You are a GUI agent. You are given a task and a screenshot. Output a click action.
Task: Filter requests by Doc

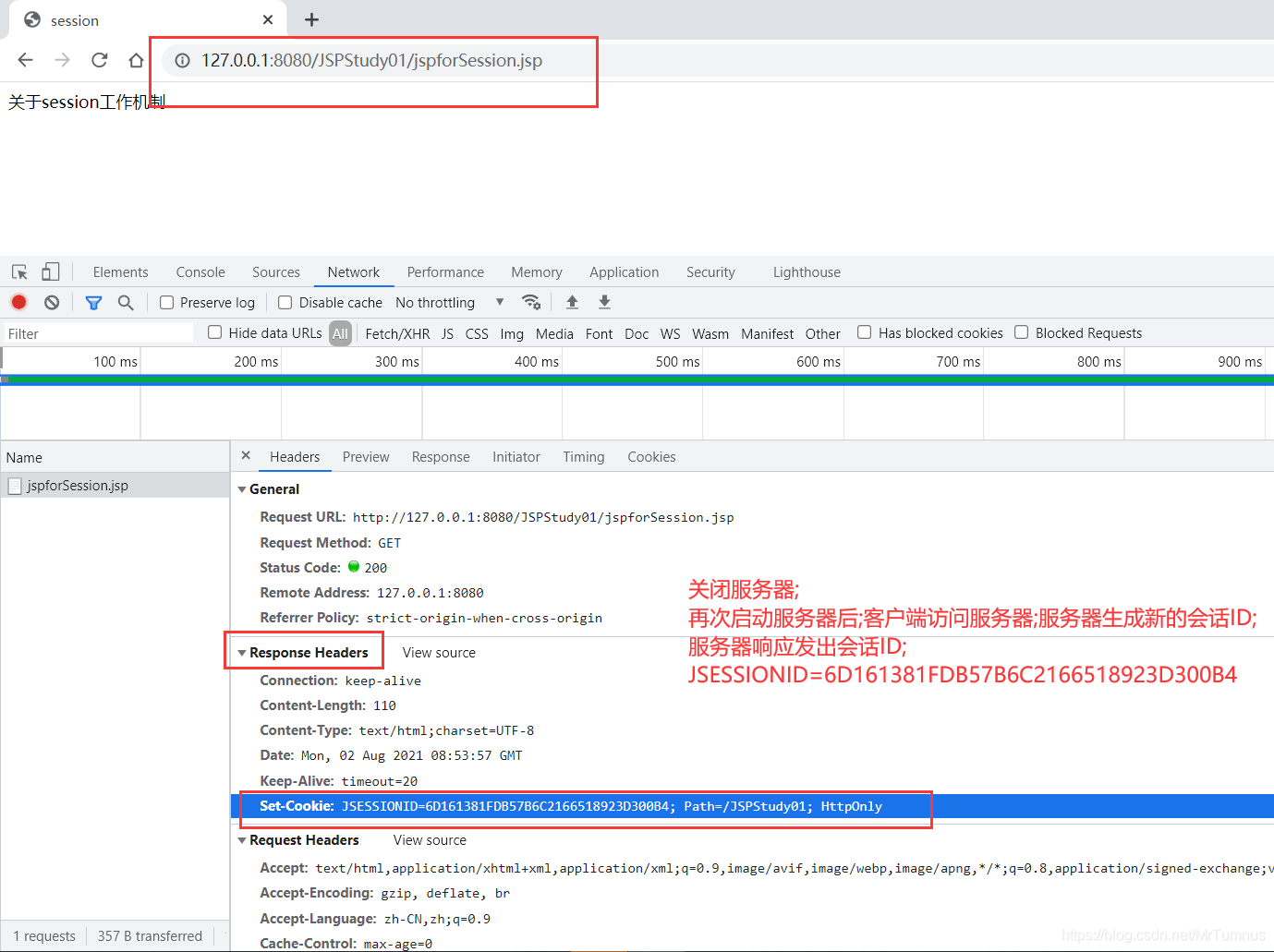click(x=637, y=333)
